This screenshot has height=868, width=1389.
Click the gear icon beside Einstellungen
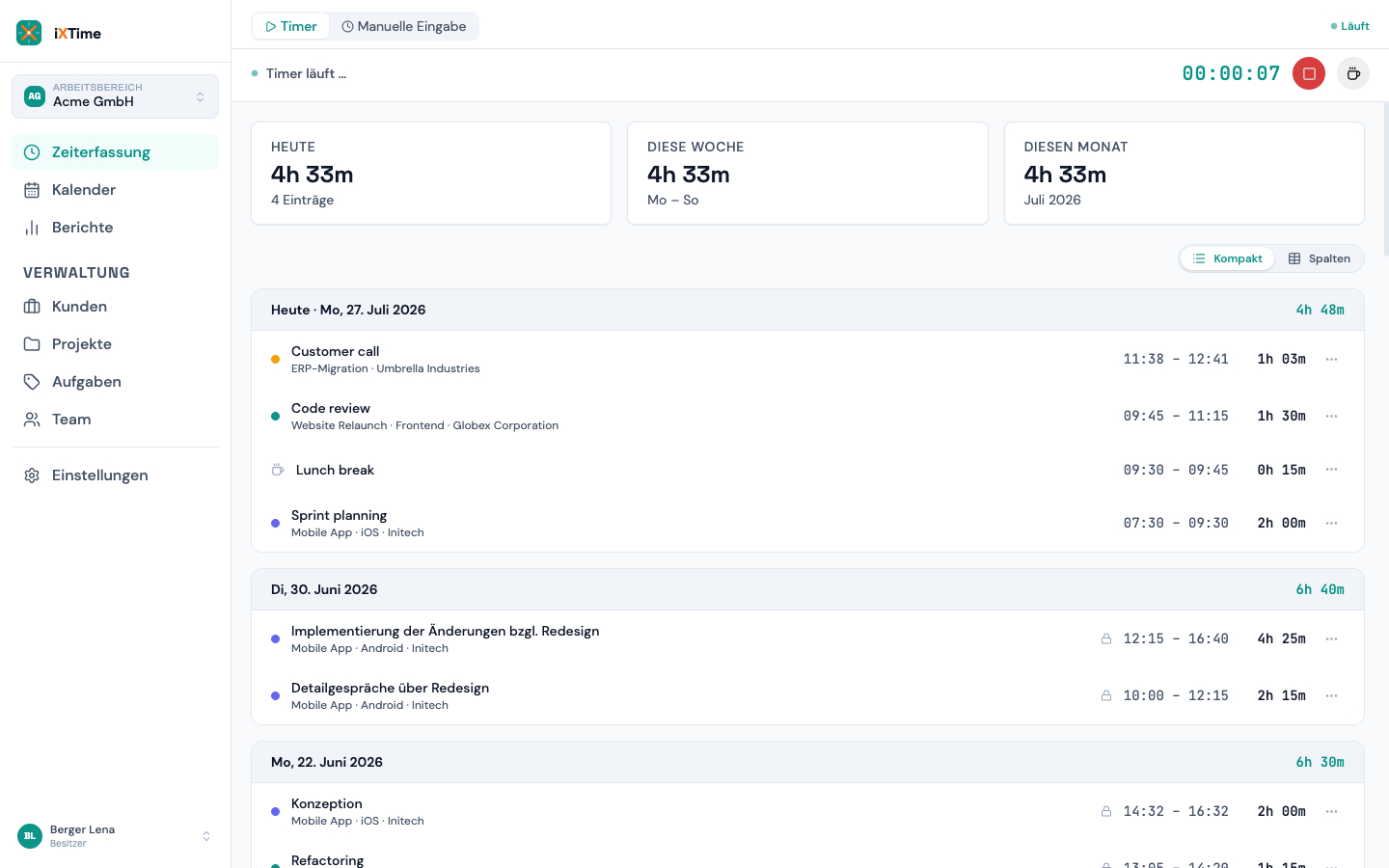coord(32,475)
